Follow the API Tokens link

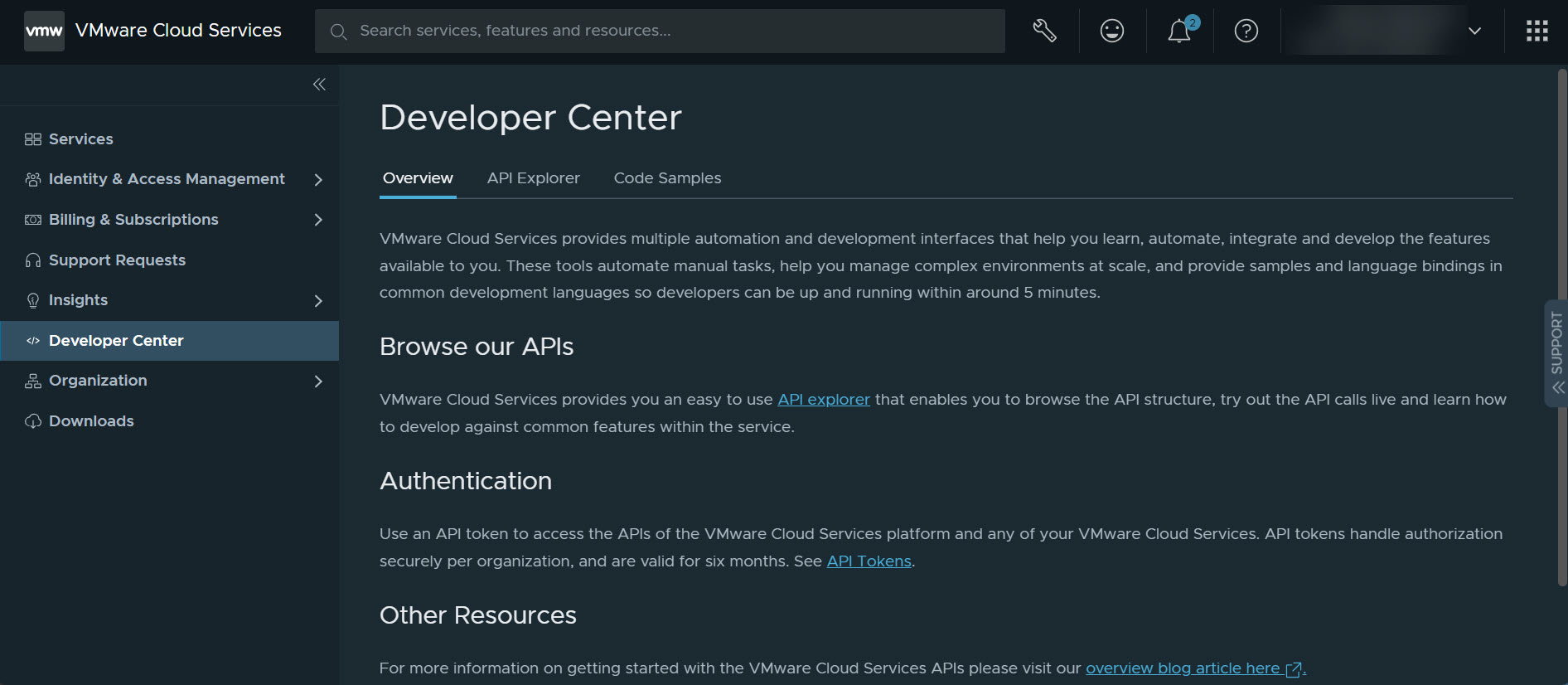869,561
